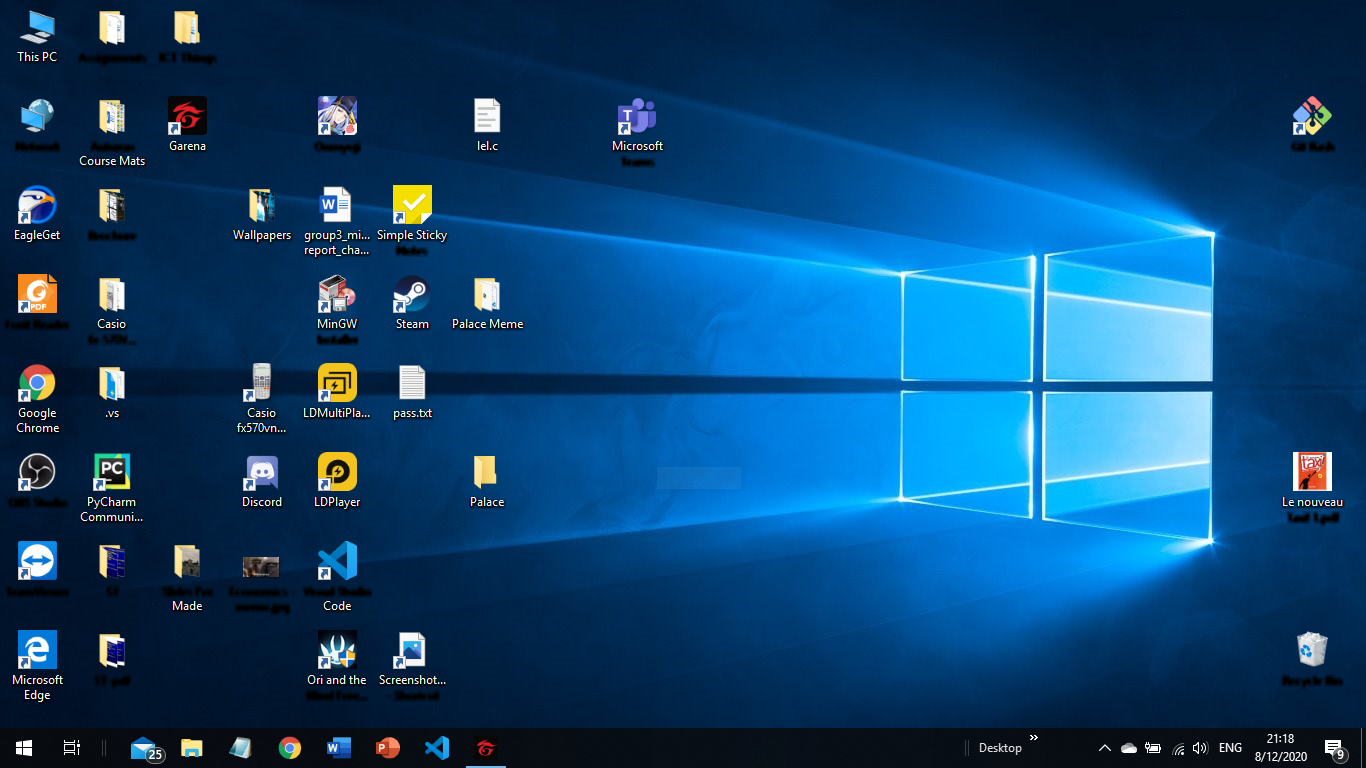Open the volume speaker tray icon
The image size is (1366, 768).
pyautogui.click(x=1201, y=748)
